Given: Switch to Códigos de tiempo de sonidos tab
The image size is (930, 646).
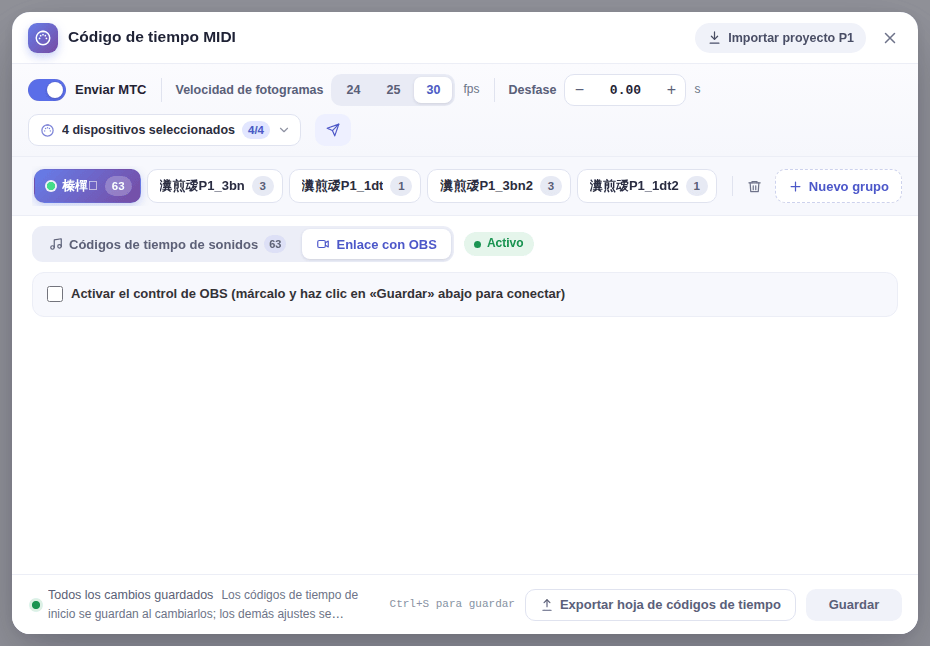Looking at the screenshot, I should pyautogui.click(x=167, y=244).
